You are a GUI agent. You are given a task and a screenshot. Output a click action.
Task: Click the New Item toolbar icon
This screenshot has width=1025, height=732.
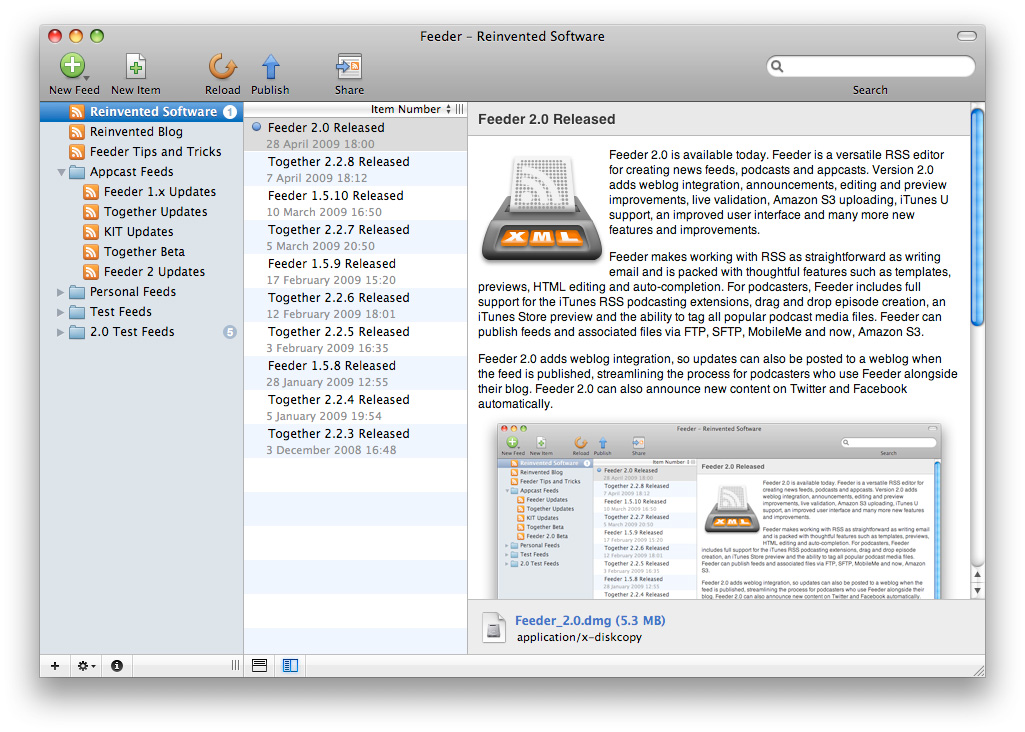(135, 66)
